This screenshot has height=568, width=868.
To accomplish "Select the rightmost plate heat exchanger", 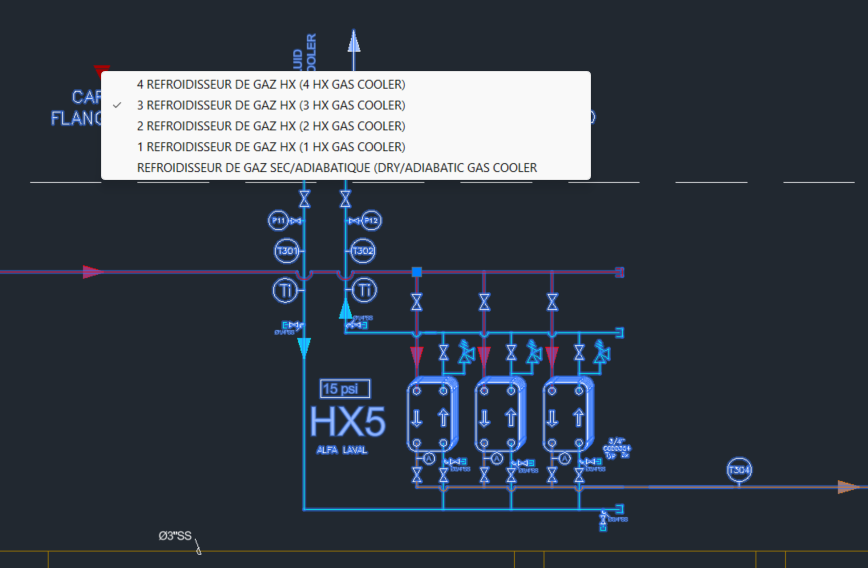I will coord(568,414).
